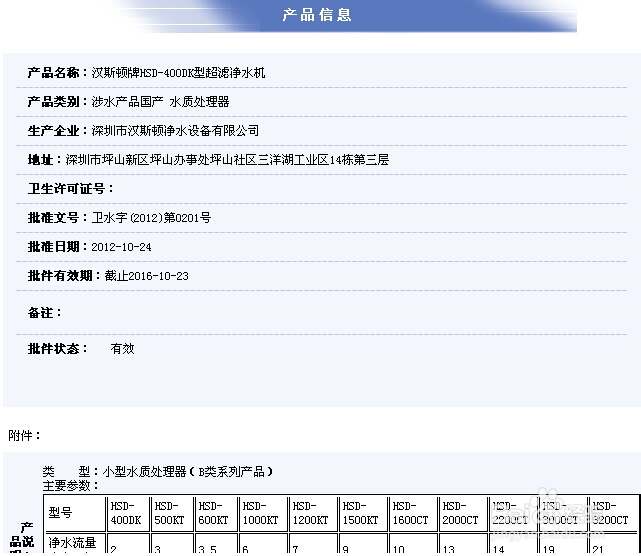Click the 批准文号 label
This screenshot has height=556, width=641.
[x=54, y=218]
